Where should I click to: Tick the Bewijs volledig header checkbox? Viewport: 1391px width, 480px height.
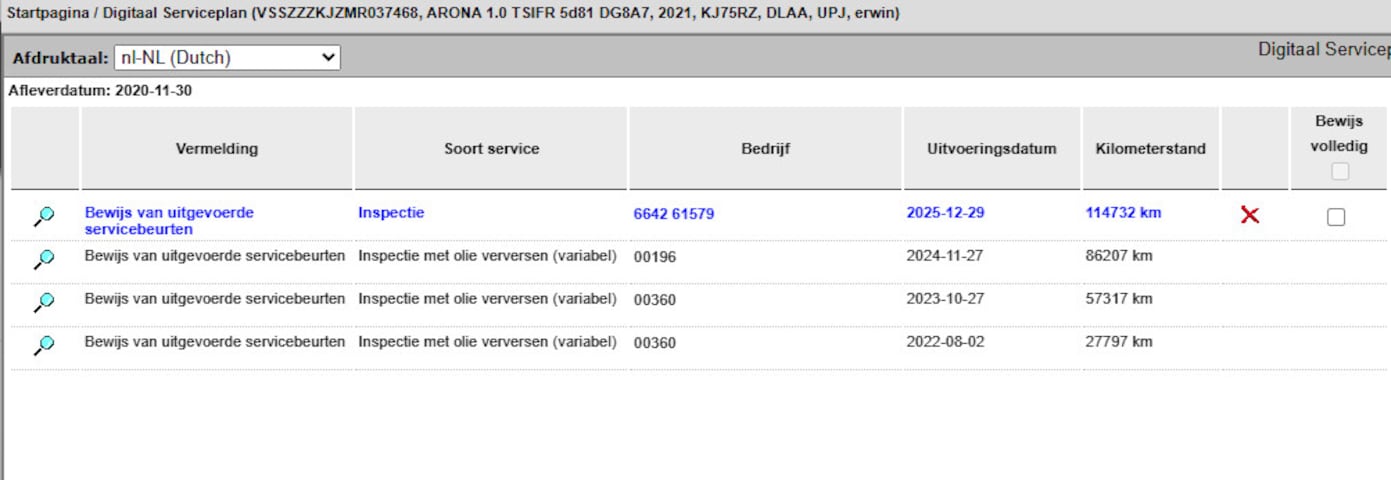point(1340,171)
